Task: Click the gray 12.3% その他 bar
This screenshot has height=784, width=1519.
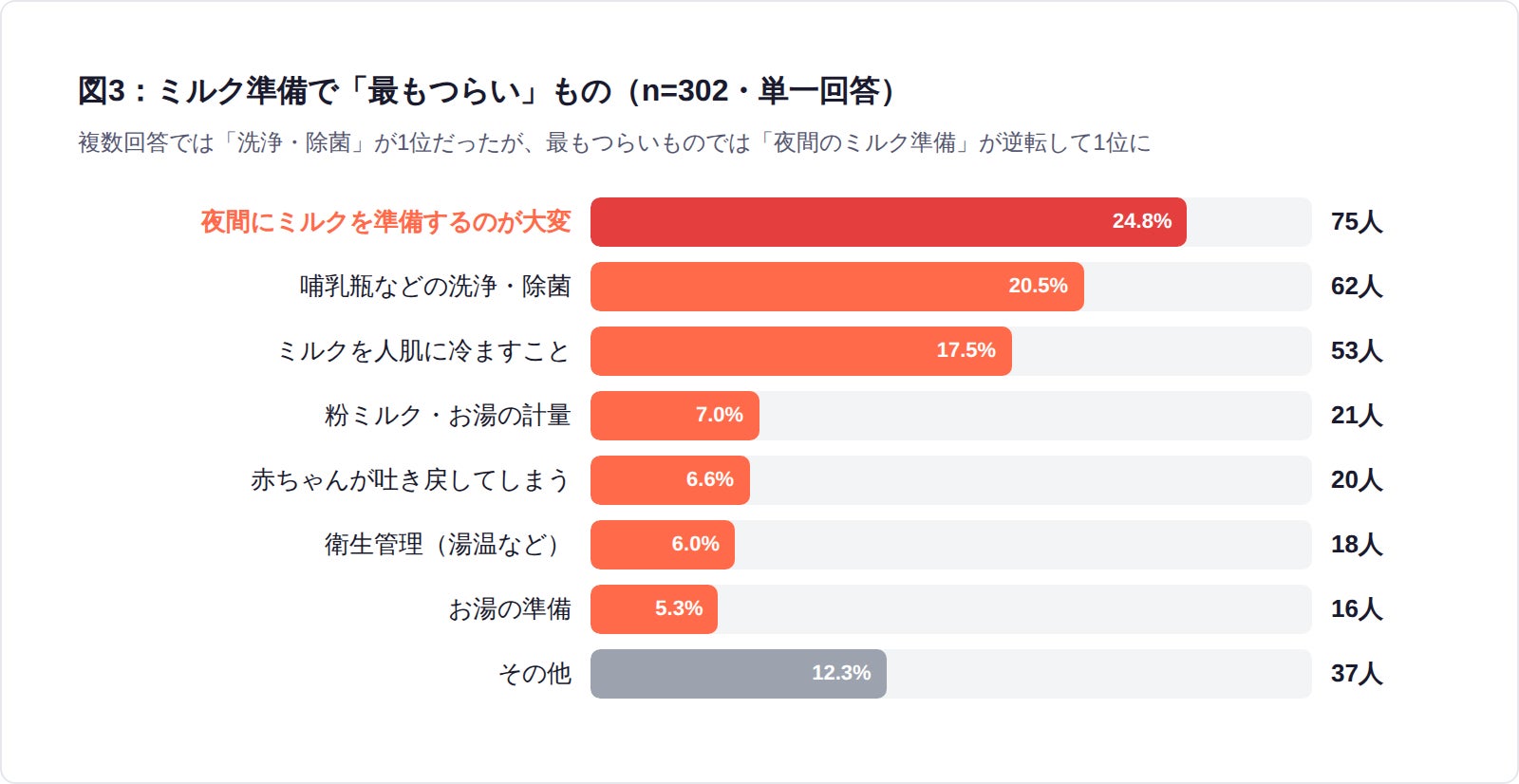Action: [738, 674]
